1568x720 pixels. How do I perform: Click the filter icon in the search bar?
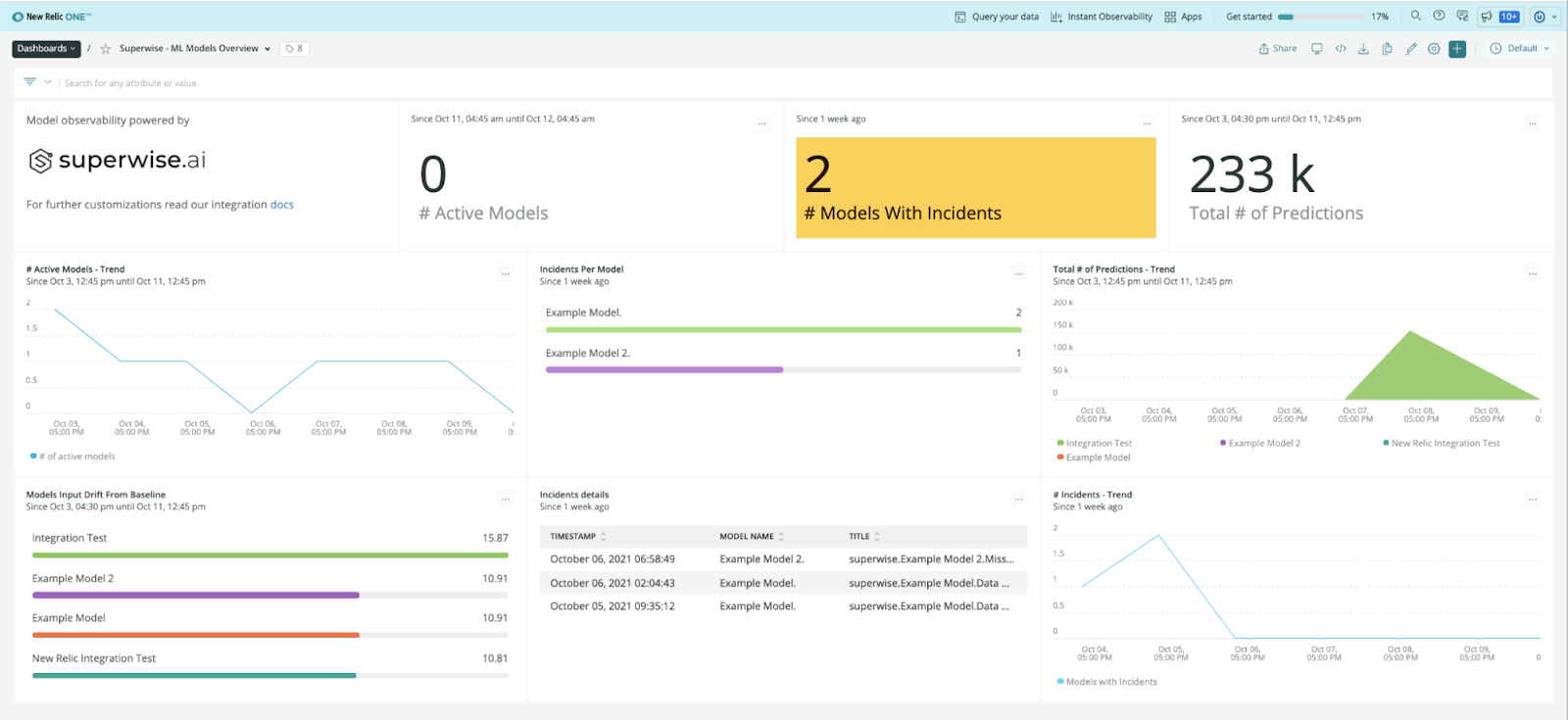tap(29, 82)
